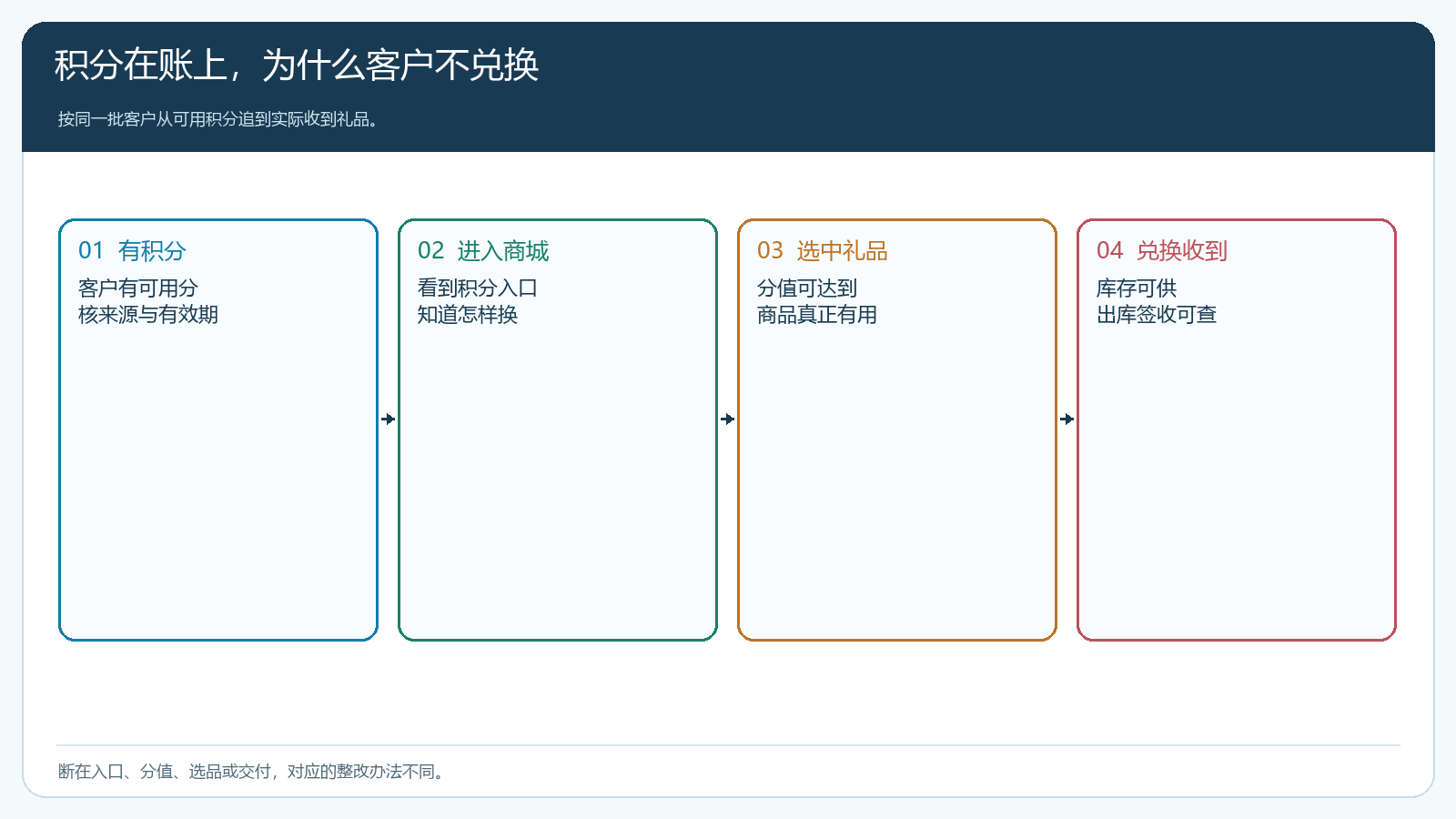
Task: Click the text 核来源与有效期
Action: coord(148,315)
